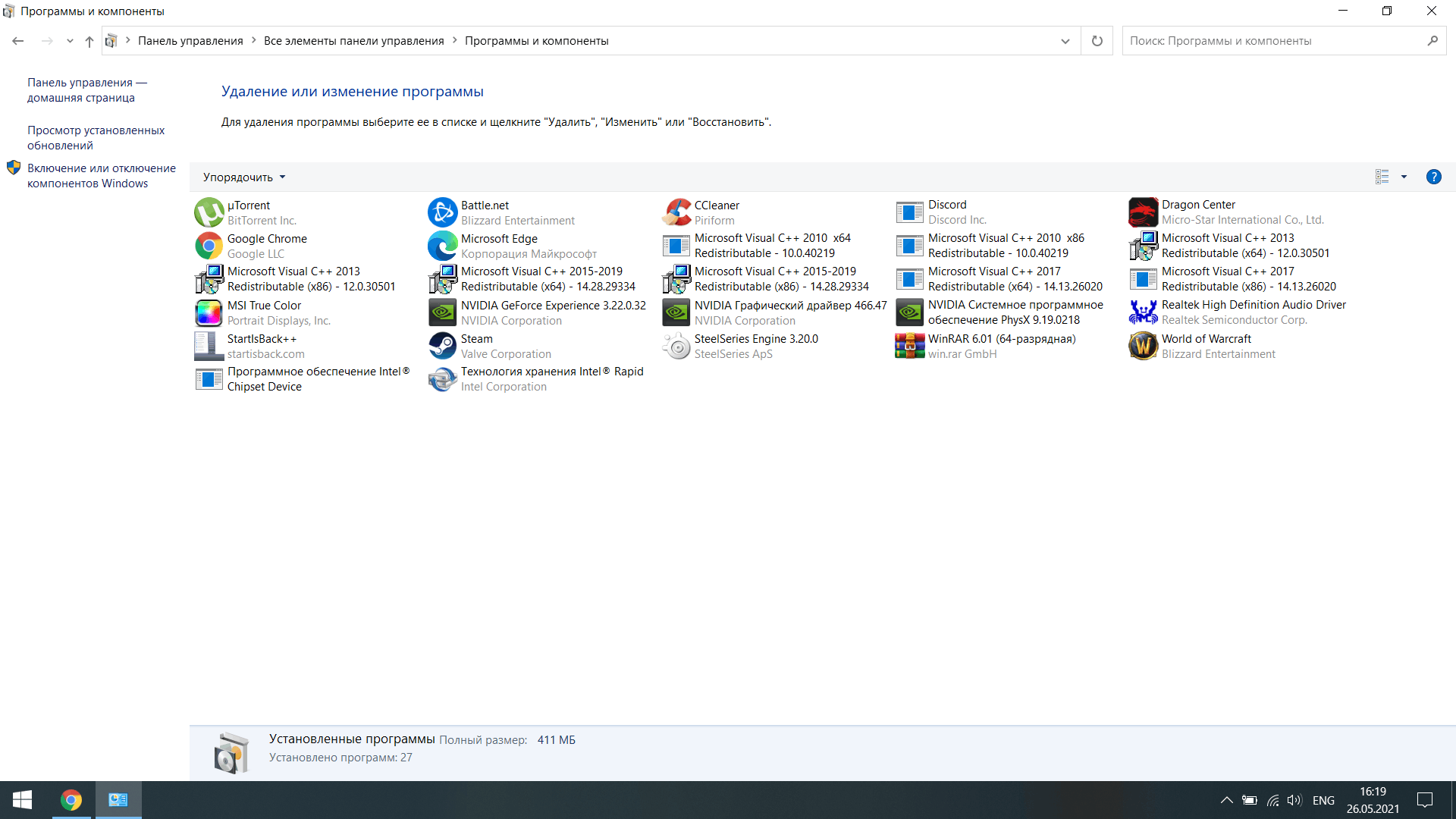
Task: Select the Intel Rapid Storage Technology icon
Action: click(442, 379)
